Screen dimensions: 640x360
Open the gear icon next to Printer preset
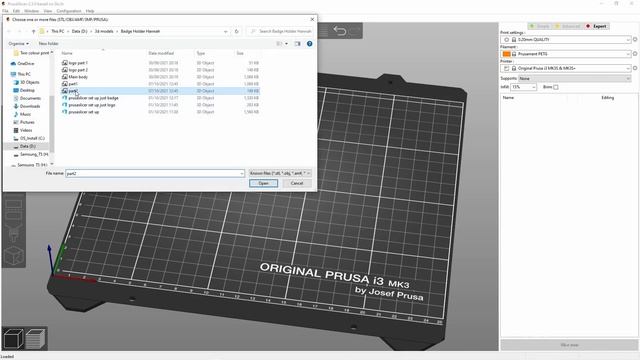(635, 68)
